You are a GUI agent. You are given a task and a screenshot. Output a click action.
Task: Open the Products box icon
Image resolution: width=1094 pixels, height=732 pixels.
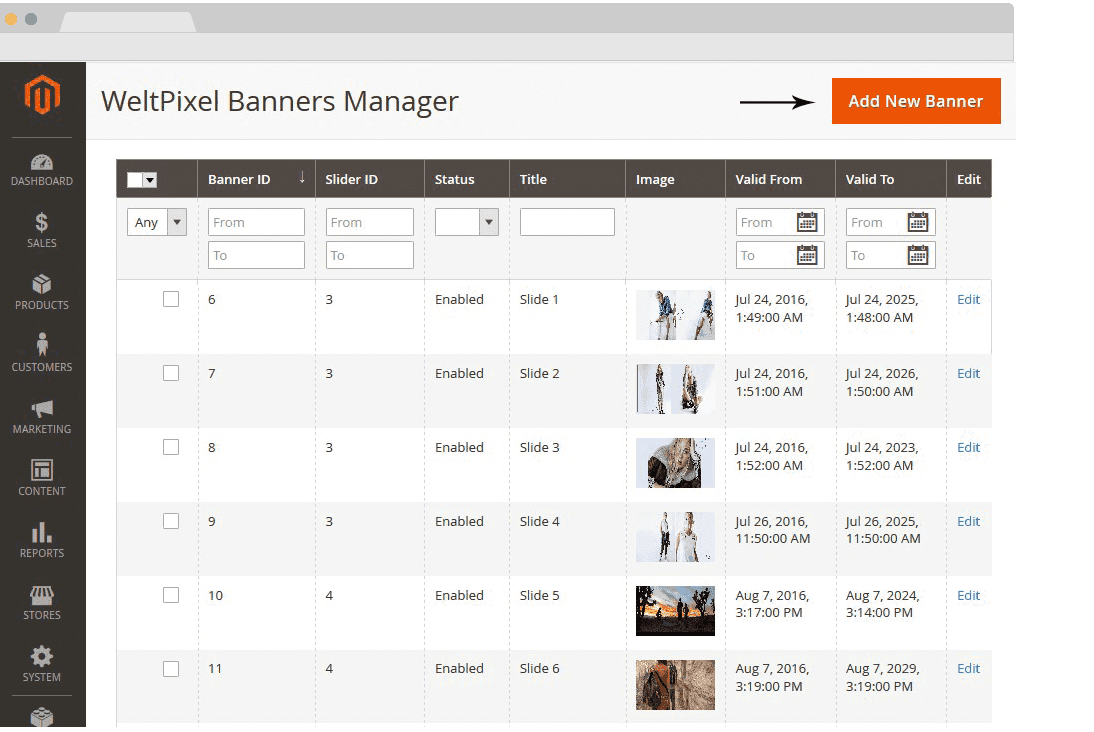pyautogui.click(x=42, y=286)
